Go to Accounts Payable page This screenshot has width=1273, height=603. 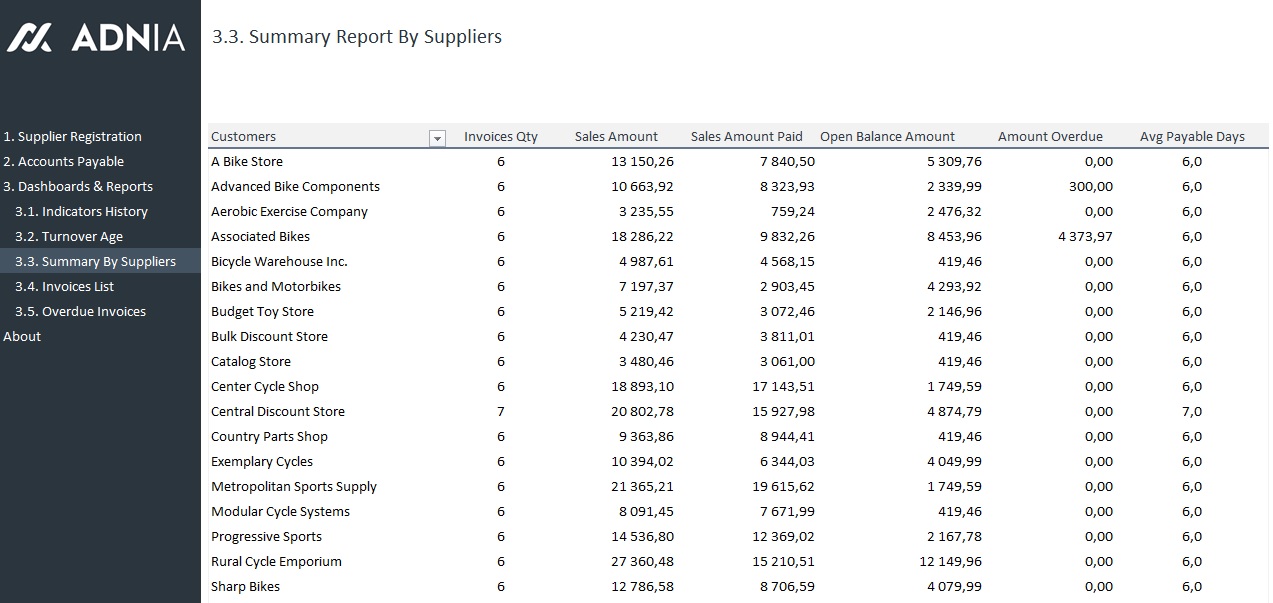point(64,162)
